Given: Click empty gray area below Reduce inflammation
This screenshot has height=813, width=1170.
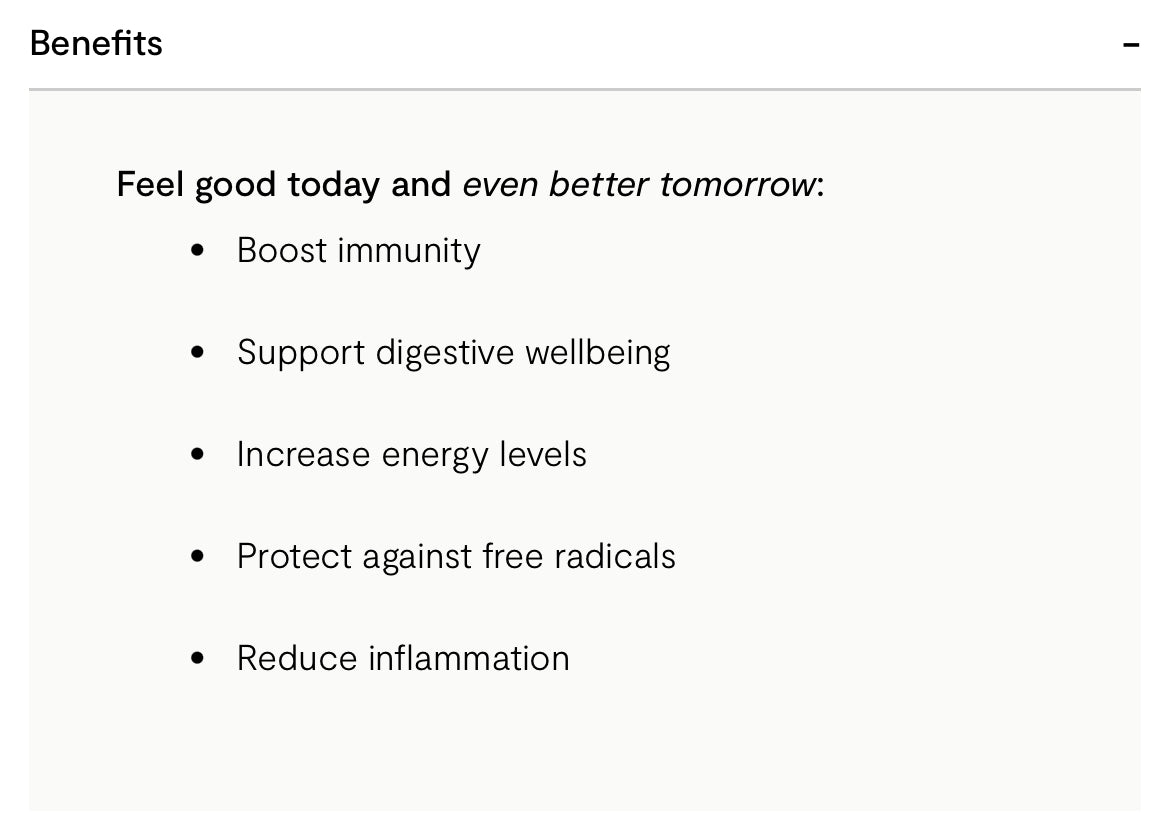Looking at the screenshot, I should pyautogui.click(x=584, y=750).
